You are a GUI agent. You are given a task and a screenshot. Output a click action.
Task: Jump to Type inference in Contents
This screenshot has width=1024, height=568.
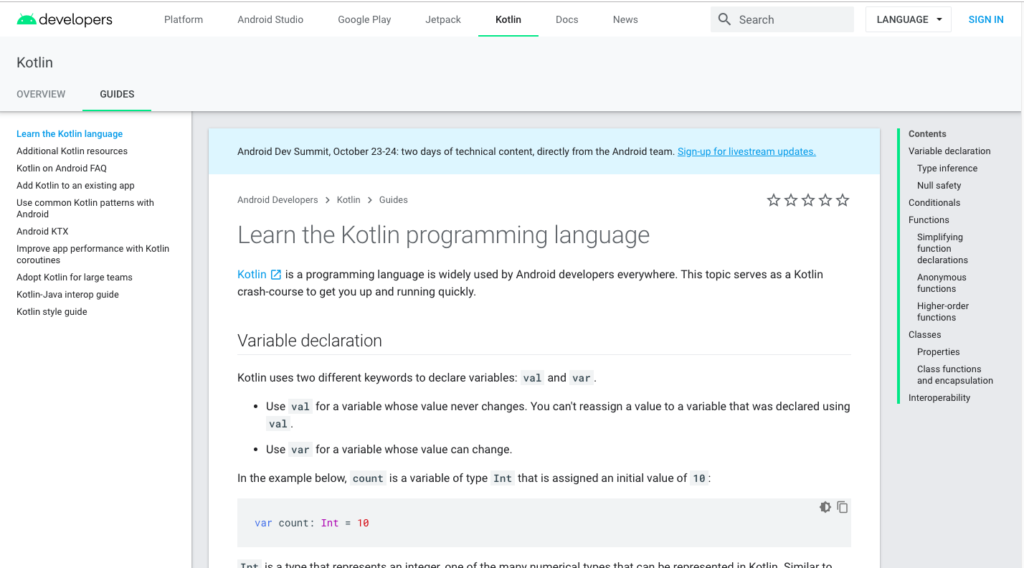pos(947,168)
